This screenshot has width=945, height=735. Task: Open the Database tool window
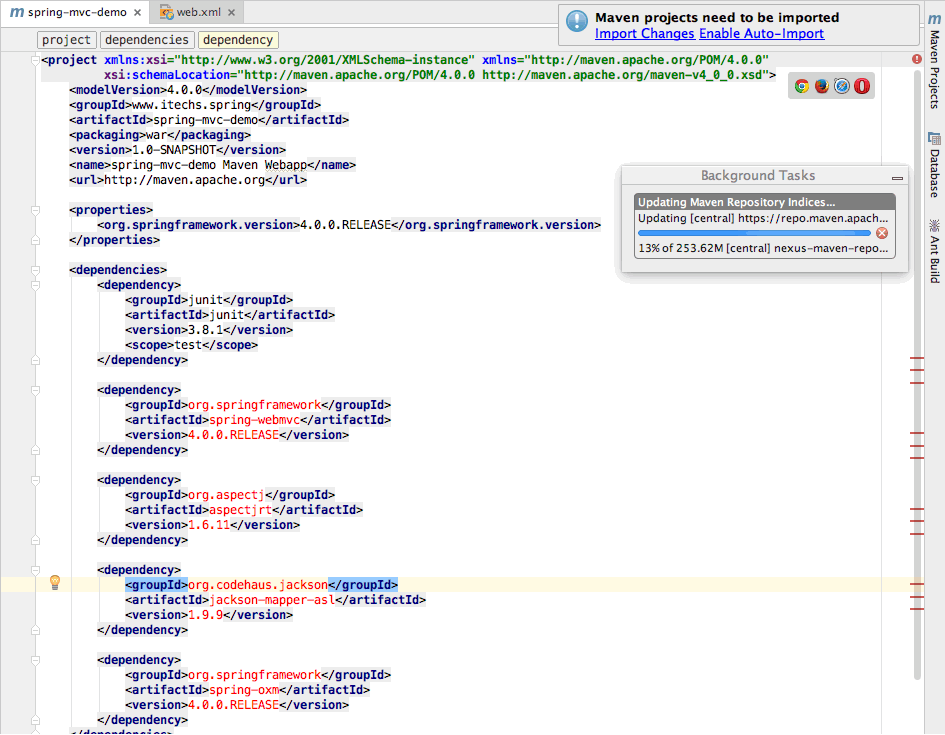934,164
